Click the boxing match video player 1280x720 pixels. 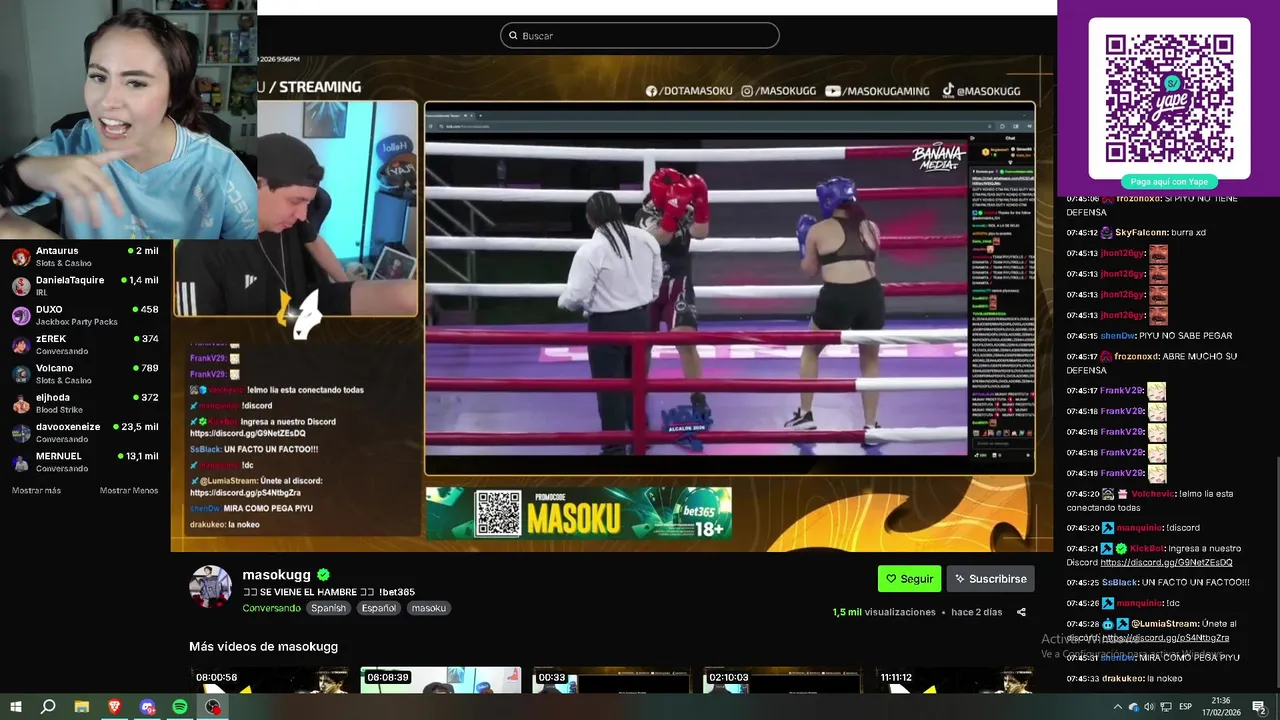612,303
